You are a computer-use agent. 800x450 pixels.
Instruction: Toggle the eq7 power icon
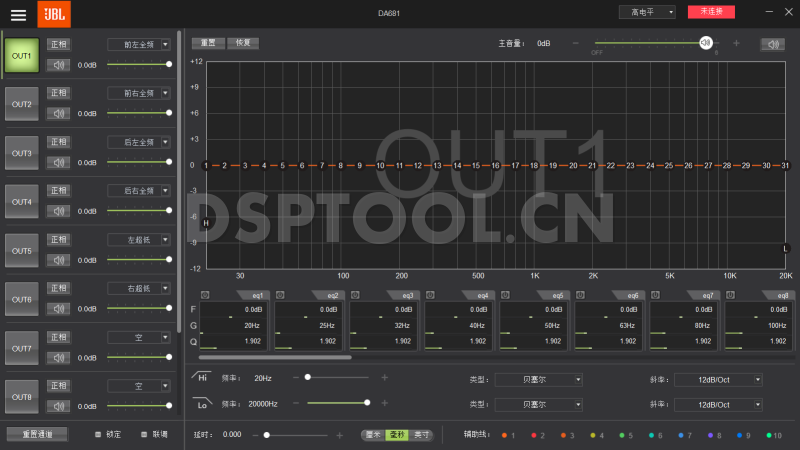[655, 295]
